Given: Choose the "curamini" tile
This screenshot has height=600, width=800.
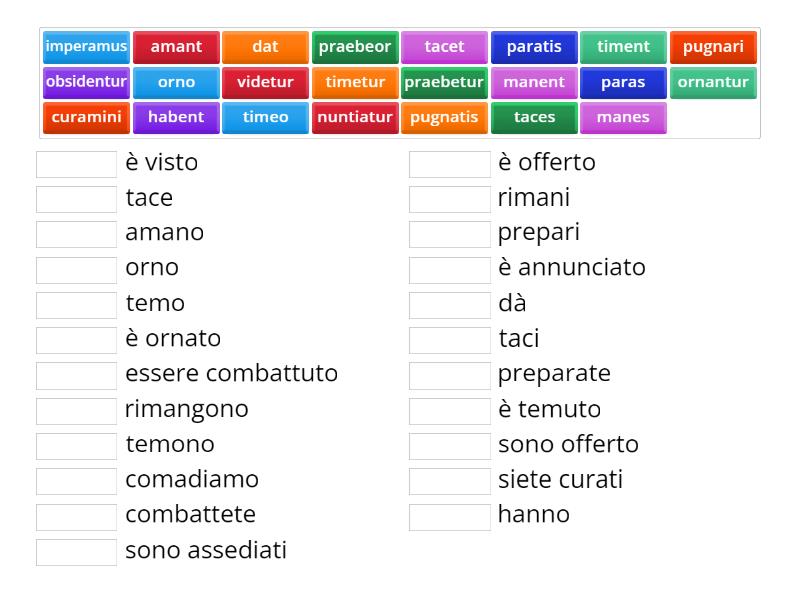Looking at the screenshot, I should pos(87,117).
